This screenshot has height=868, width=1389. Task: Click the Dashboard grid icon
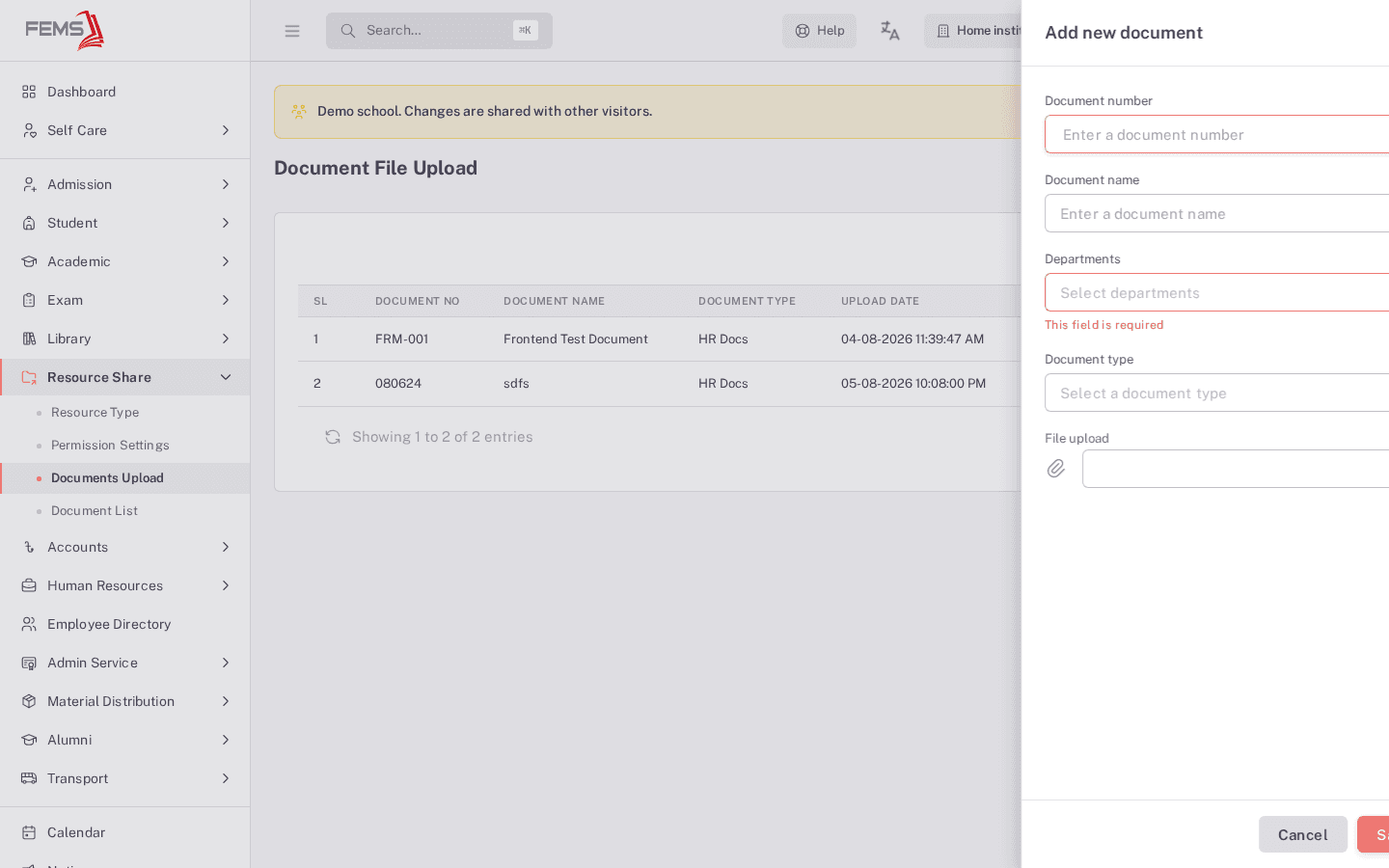tap(29, 92)
